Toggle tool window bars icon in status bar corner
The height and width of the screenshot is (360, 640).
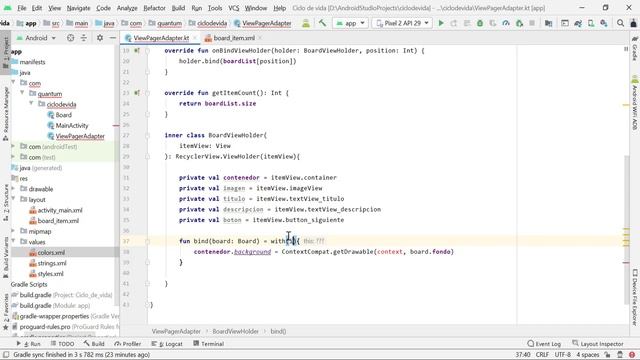[x=6, y=355]
